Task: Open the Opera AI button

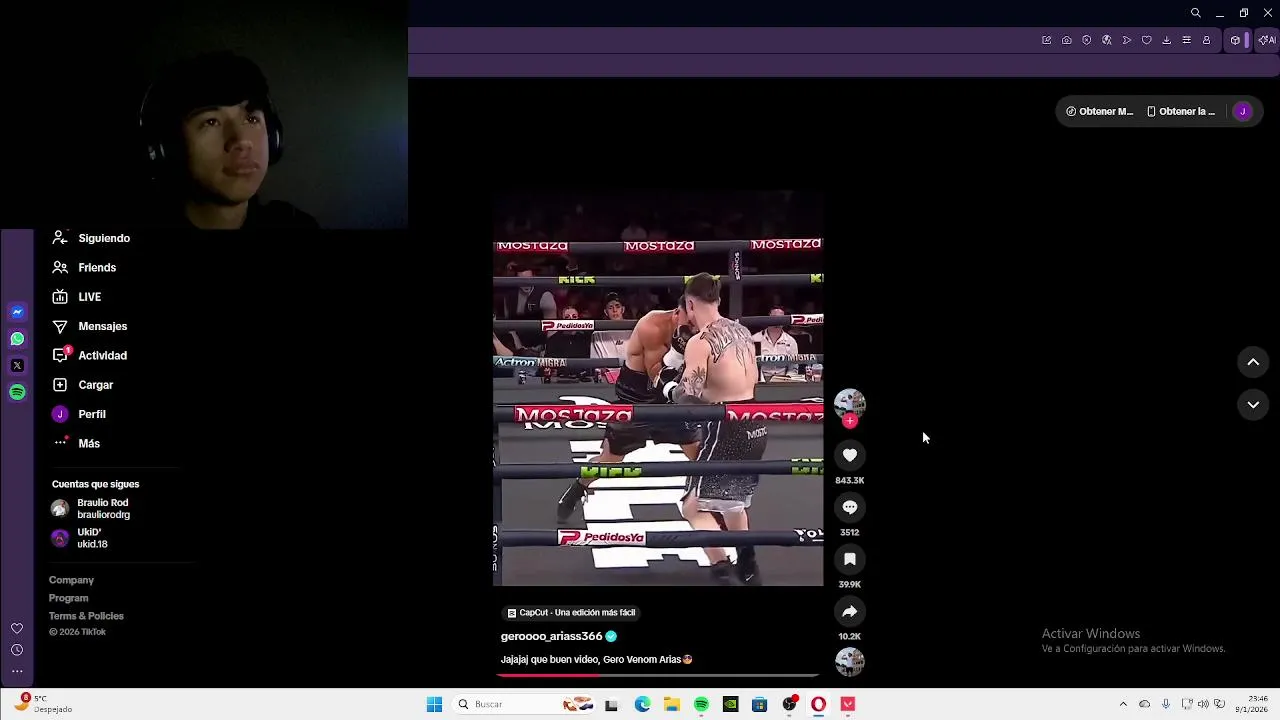Action: [1267, 40]
